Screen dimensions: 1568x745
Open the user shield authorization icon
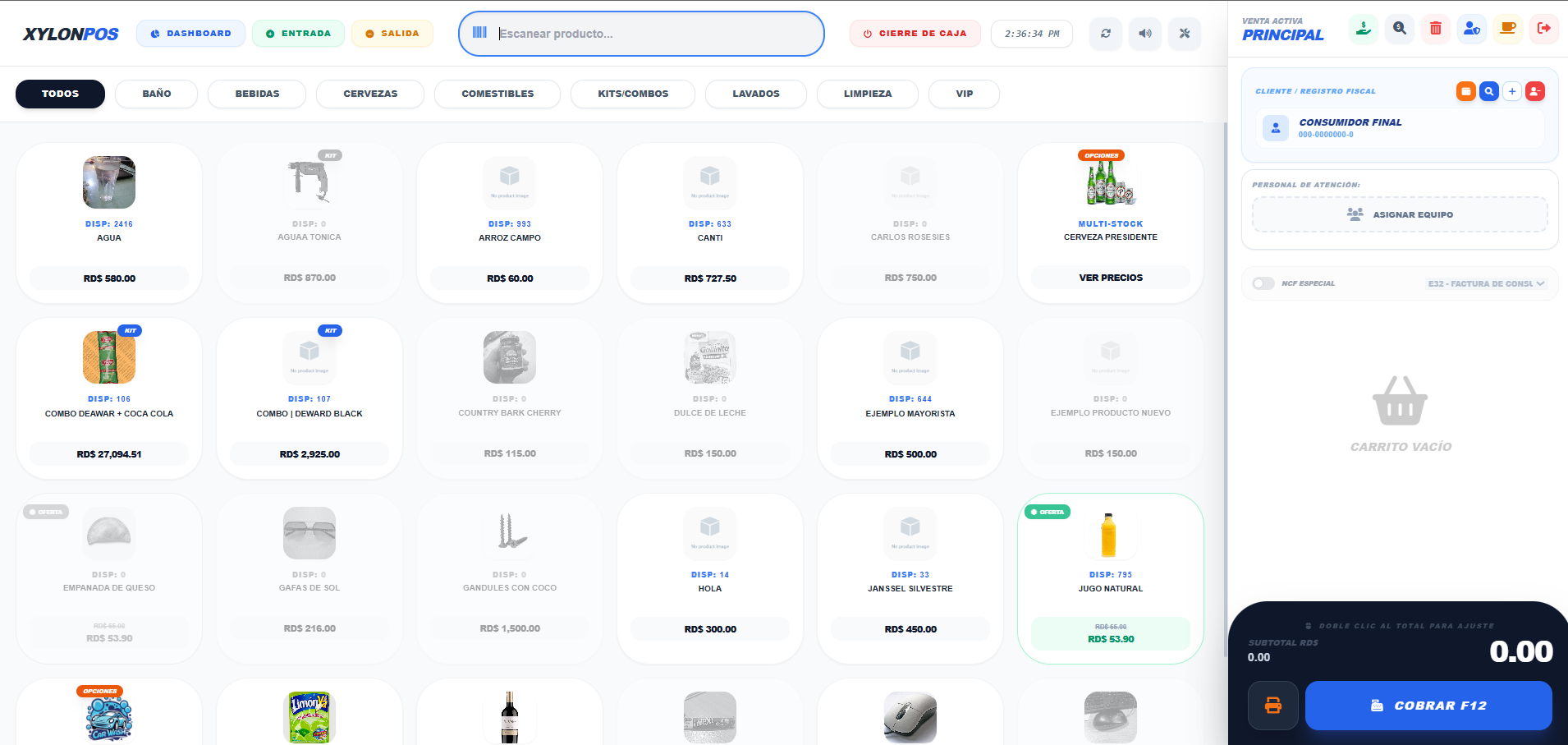pyautogui.click(x=1472, y=29)
